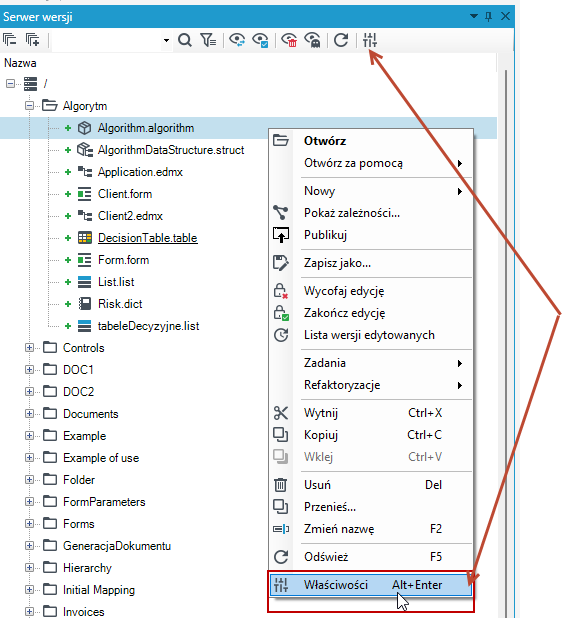Viewport: 575px width, 618px height.
Task: Close the Serwer wersji panel
Action: [505, 16]
